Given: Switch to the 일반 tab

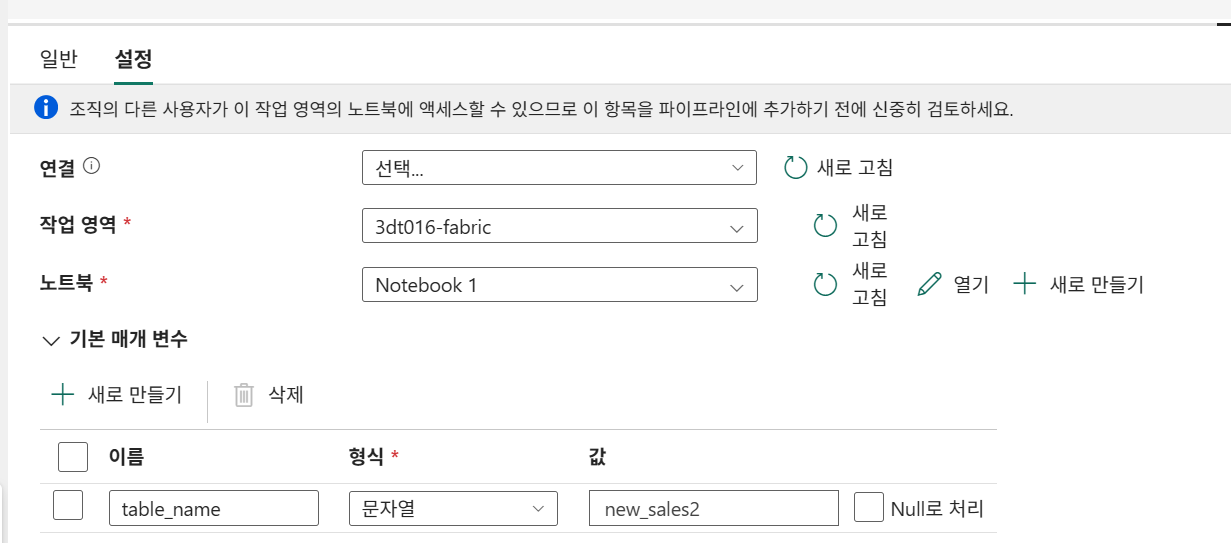Looking at the screenshot, I should coord(58,59).
